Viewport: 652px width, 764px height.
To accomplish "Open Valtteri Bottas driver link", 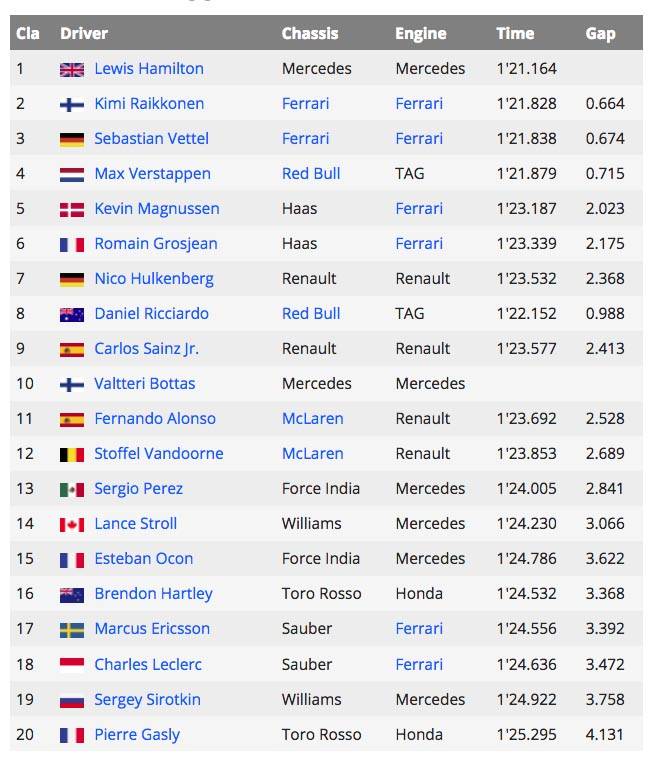I will tap(145, 384).
